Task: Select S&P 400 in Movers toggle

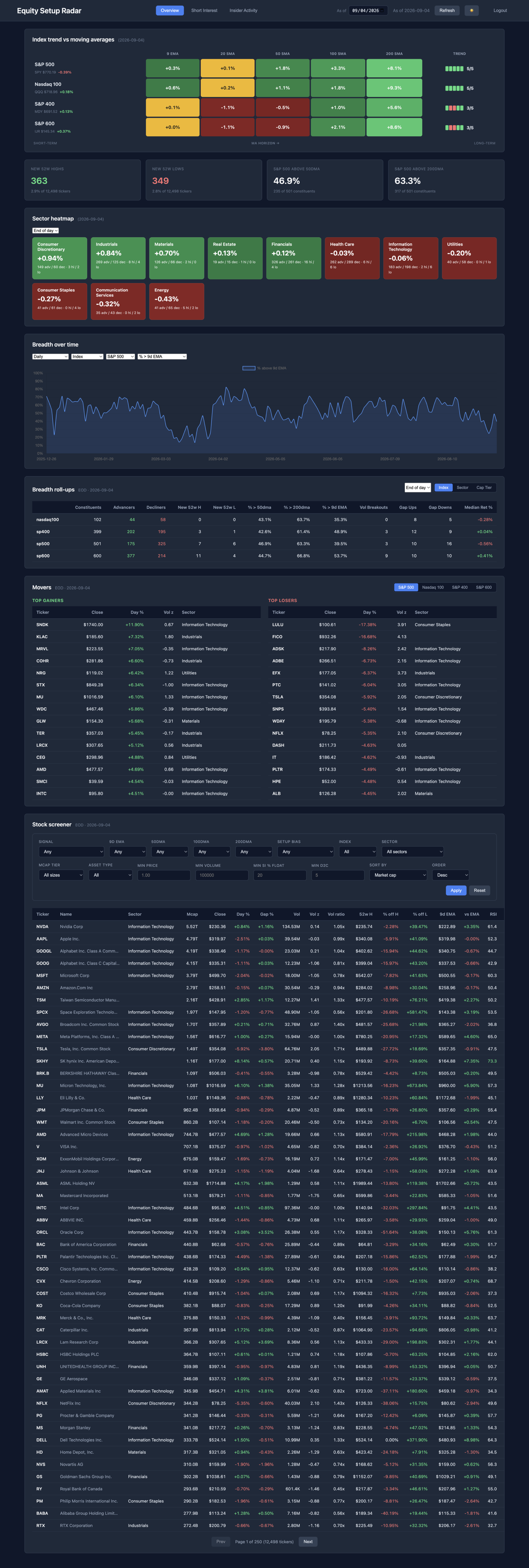Action: click(460, 587)
